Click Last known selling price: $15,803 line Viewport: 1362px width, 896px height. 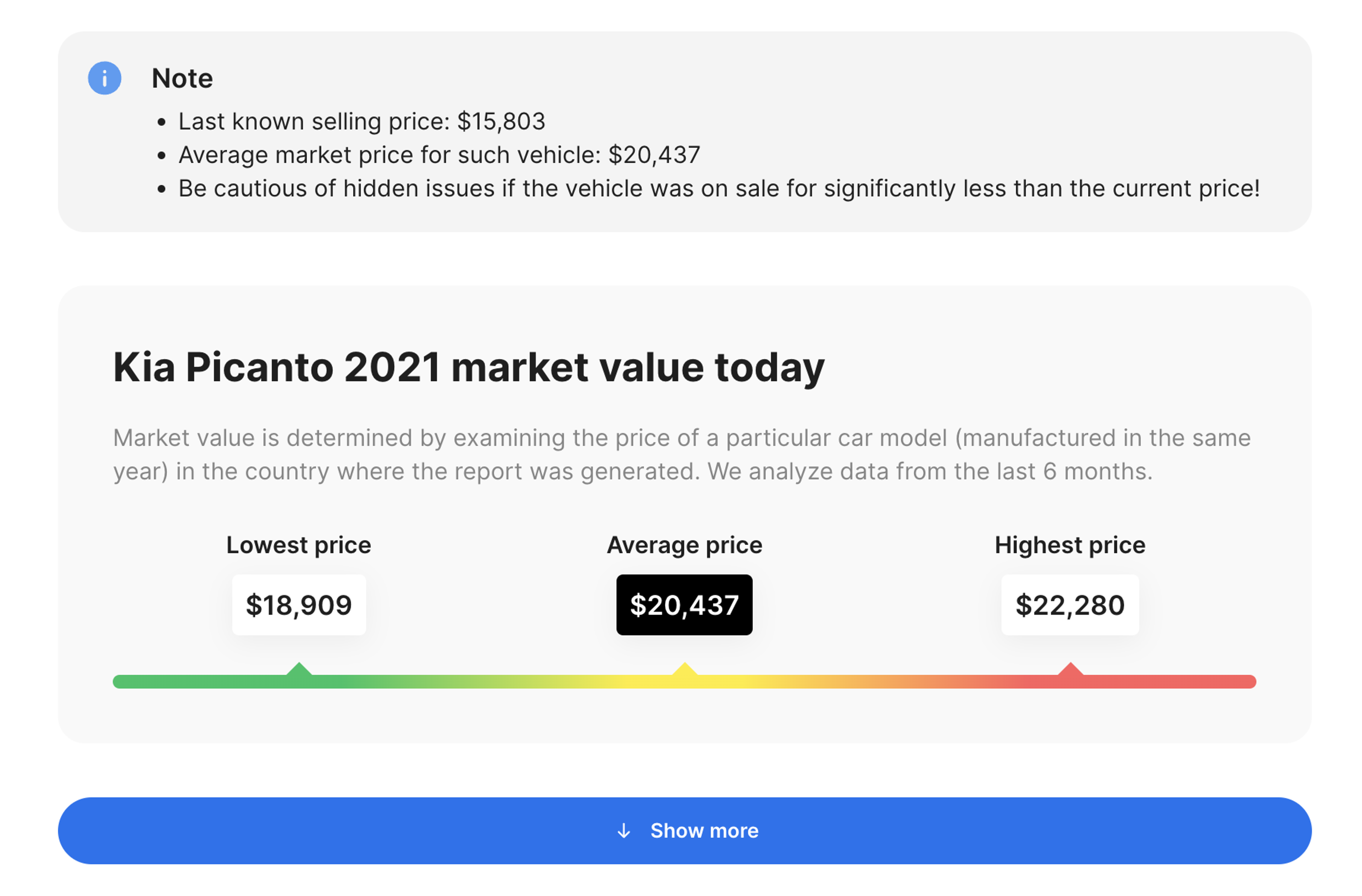pos(362,121)
